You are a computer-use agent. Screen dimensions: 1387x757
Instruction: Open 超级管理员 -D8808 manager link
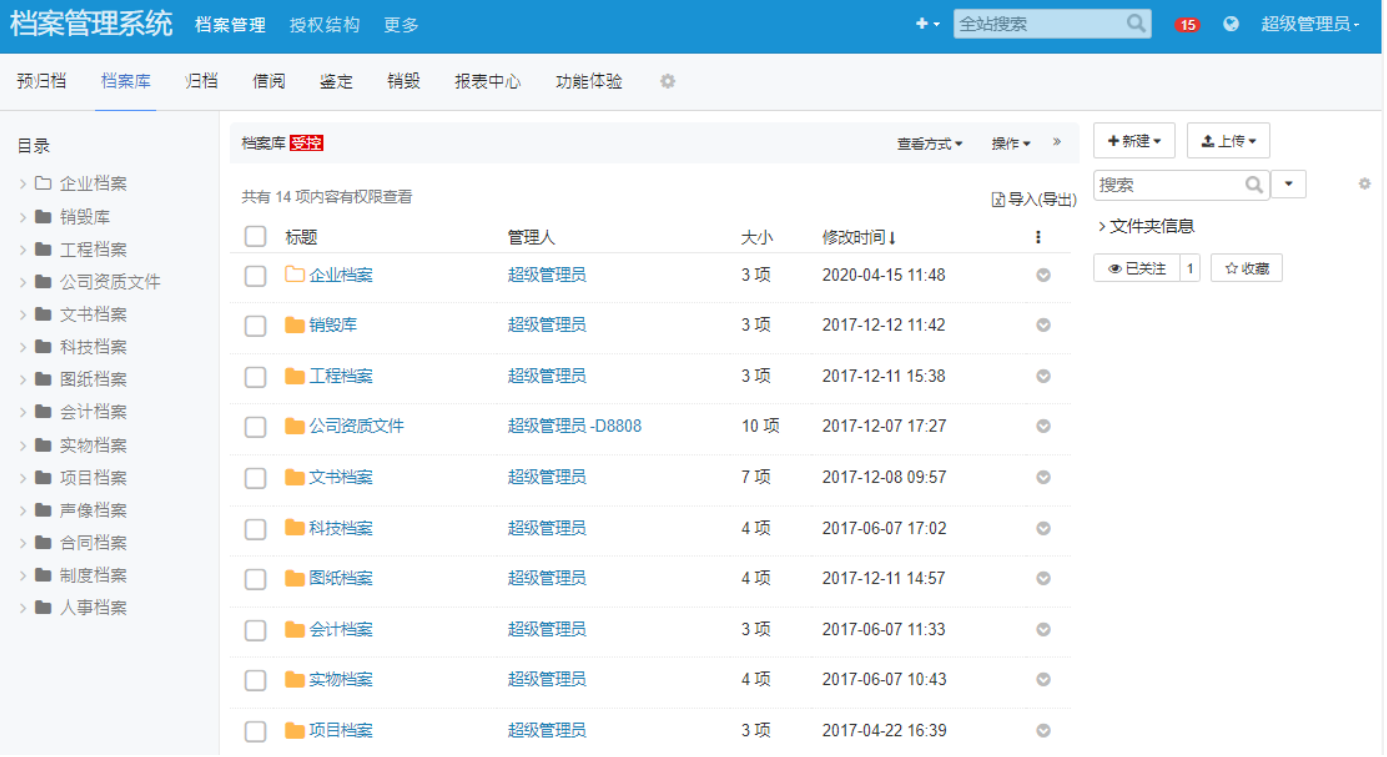575,426
